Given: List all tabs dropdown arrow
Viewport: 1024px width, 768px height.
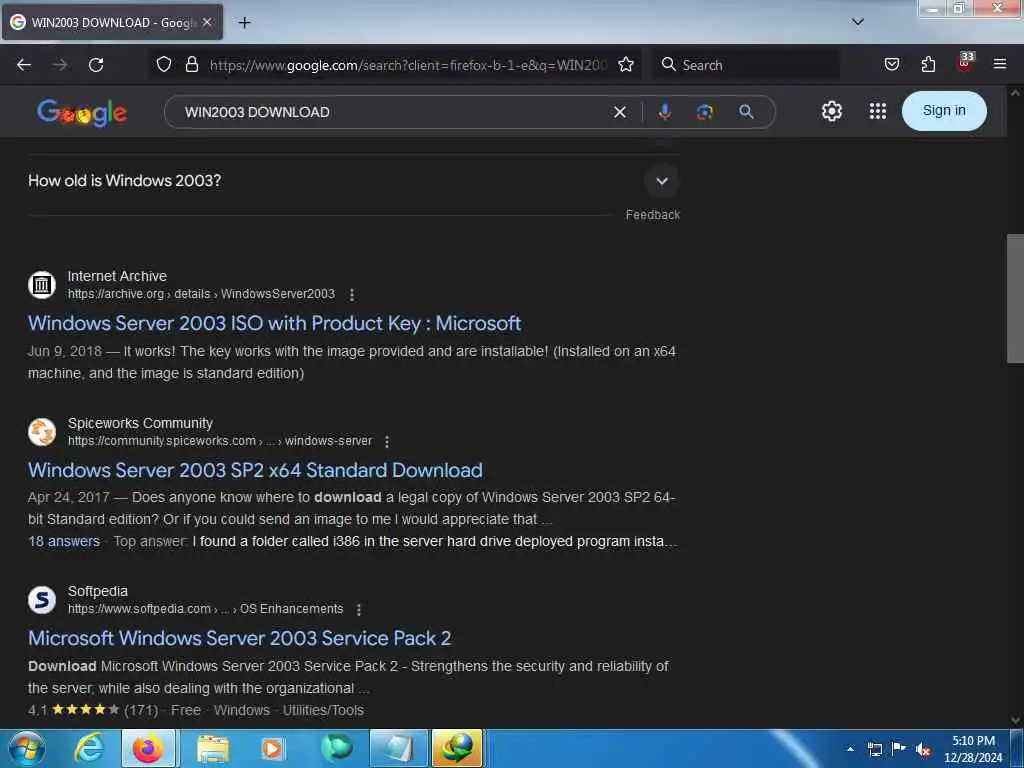Looking at the screenshot, I should (857, 22).
